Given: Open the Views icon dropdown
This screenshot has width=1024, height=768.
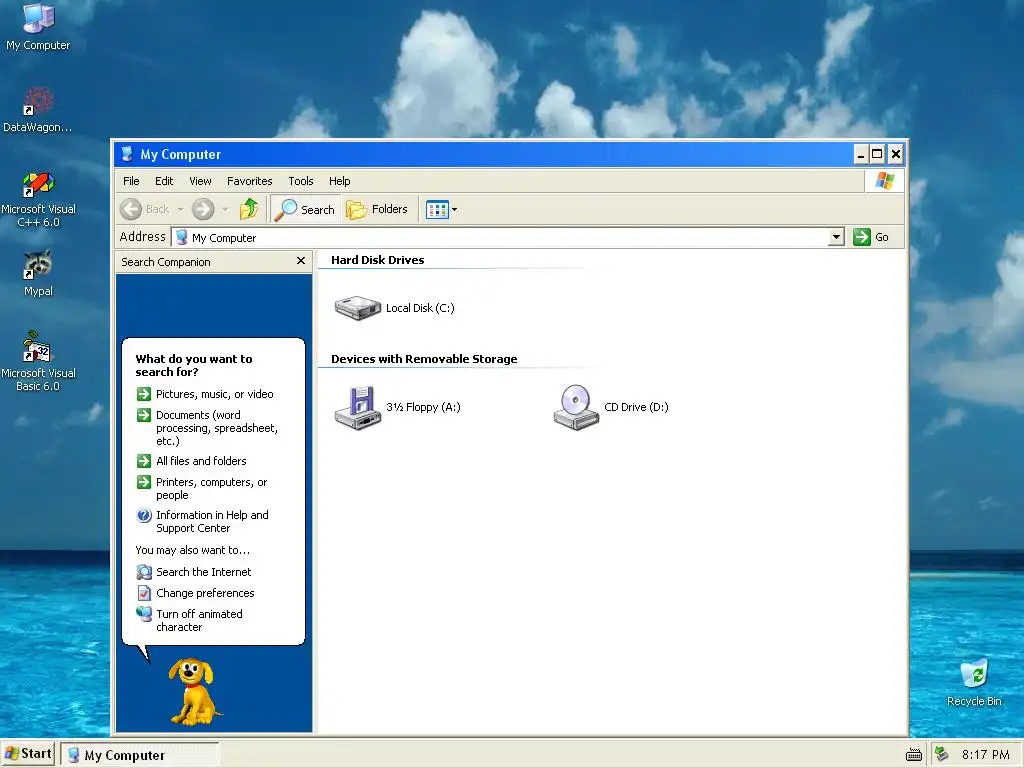Looking at the screenshot, I should (441, 209).
